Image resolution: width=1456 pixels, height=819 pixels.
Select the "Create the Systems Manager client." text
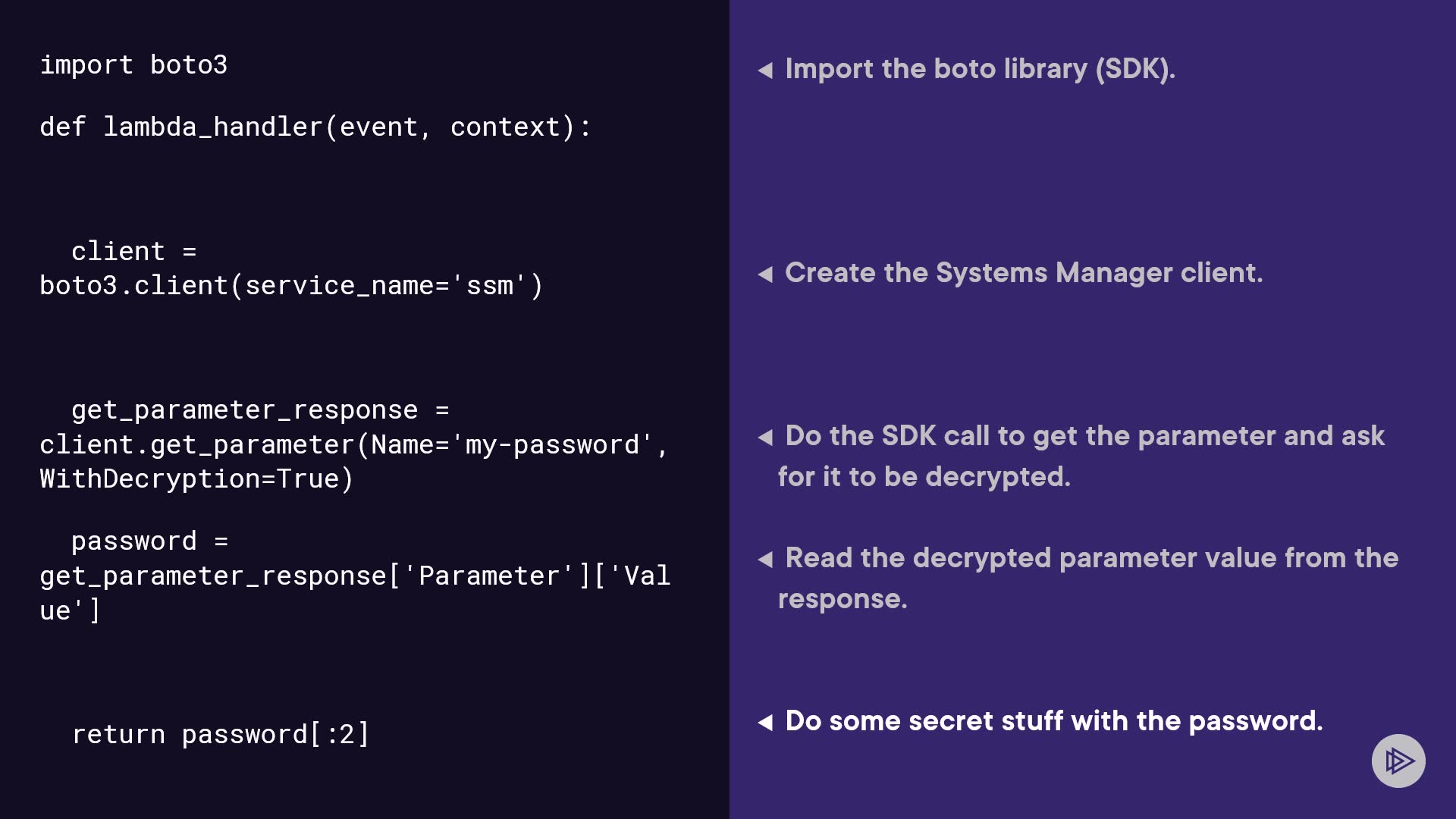[x=1024, y=273]
